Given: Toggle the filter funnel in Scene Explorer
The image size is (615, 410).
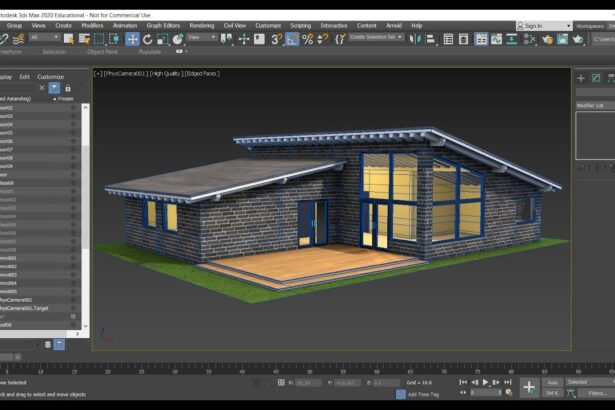Looking at the screenshot, I should coord(54,88).
